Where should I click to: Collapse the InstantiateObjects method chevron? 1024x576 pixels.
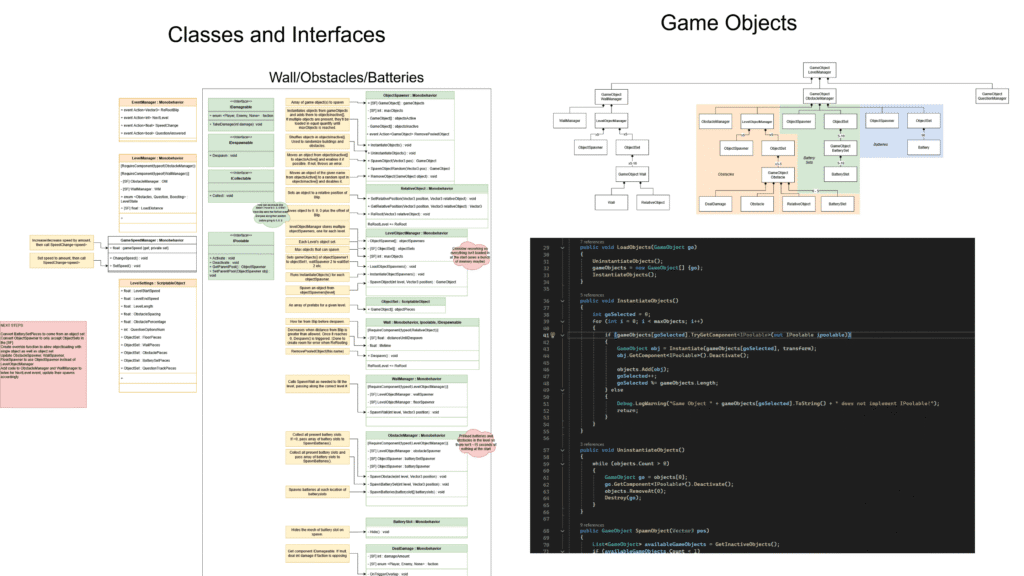point(562,301)
